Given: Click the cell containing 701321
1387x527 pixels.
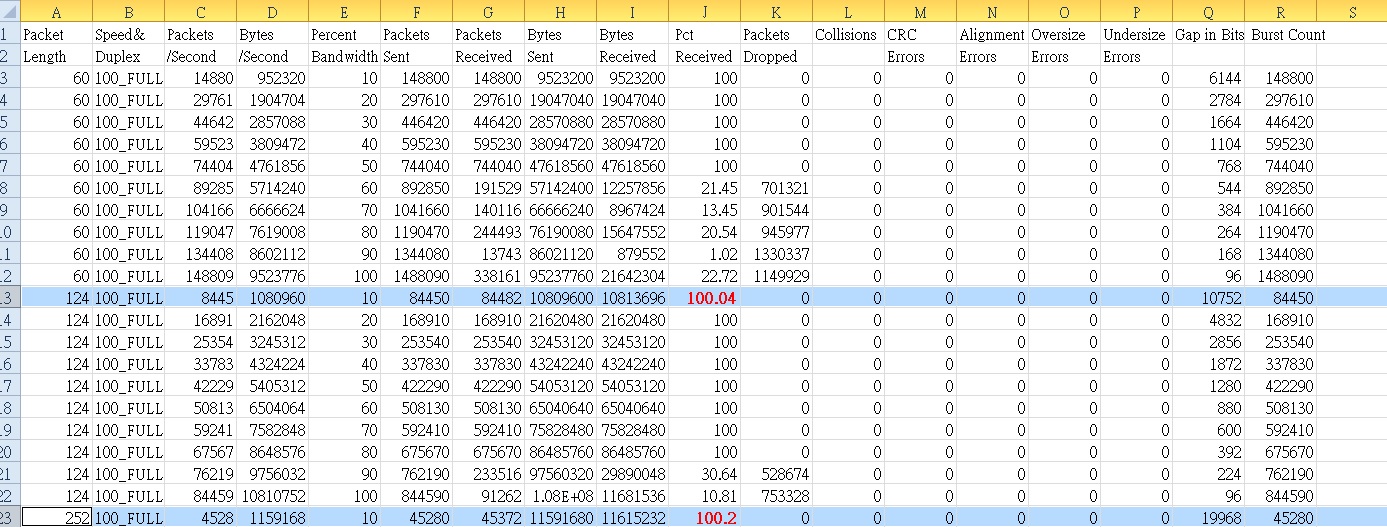Looking at the screenshot, I should pyautogui.click(x=776, y=188).
